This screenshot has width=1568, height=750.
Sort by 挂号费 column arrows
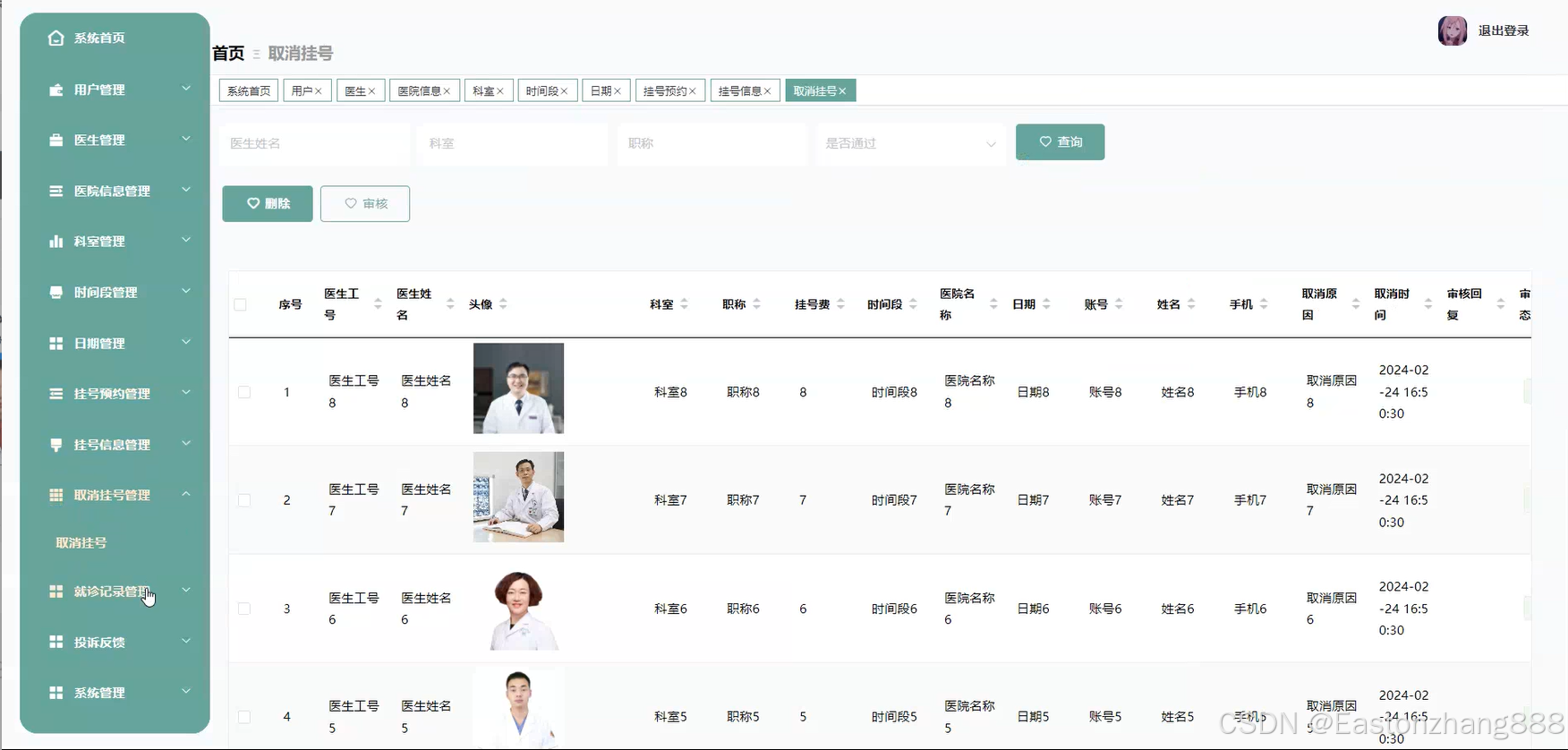pyautogui.click(x=840, y=304)
